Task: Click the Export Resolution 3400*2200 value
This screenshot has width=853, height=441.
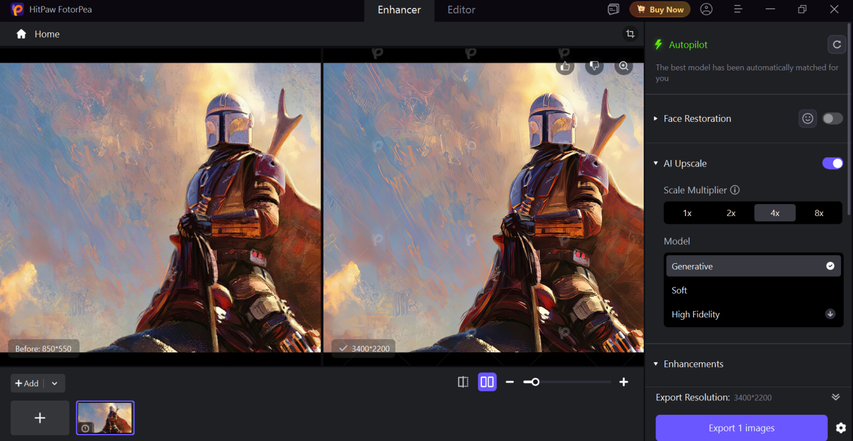Action: pyautogui.click(x=752, y=397)
